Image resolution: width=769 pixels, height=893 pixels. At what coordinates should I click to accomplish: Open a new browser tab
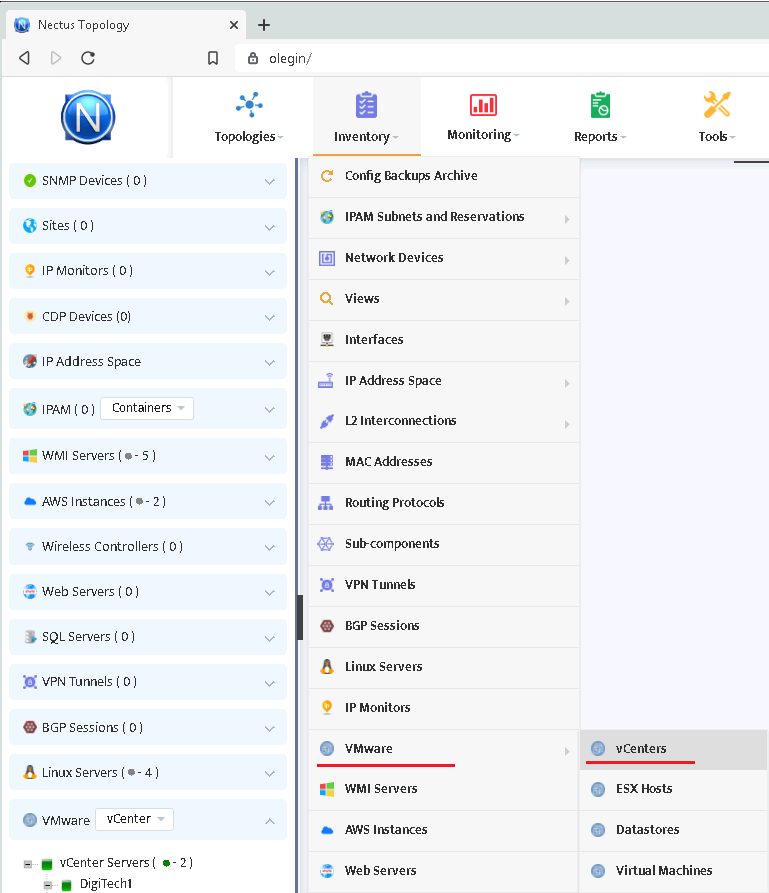pyautogui.click(x=264, y=25)
